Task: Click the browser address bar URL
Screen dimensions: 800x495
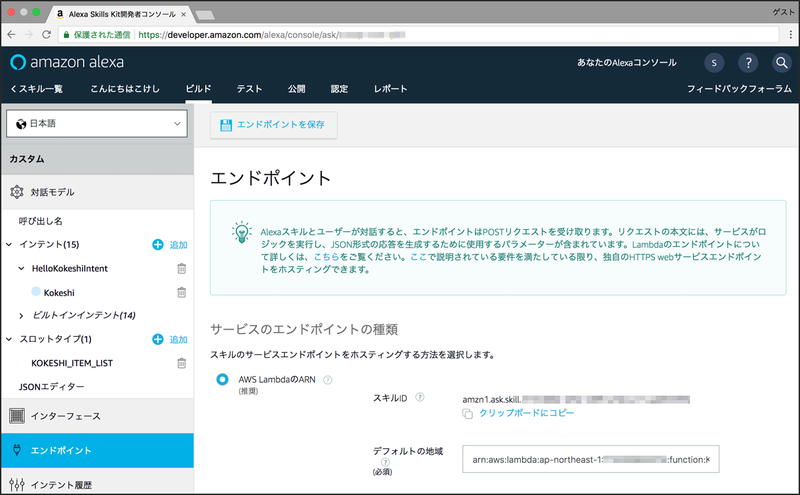Action: pos(271,35)
